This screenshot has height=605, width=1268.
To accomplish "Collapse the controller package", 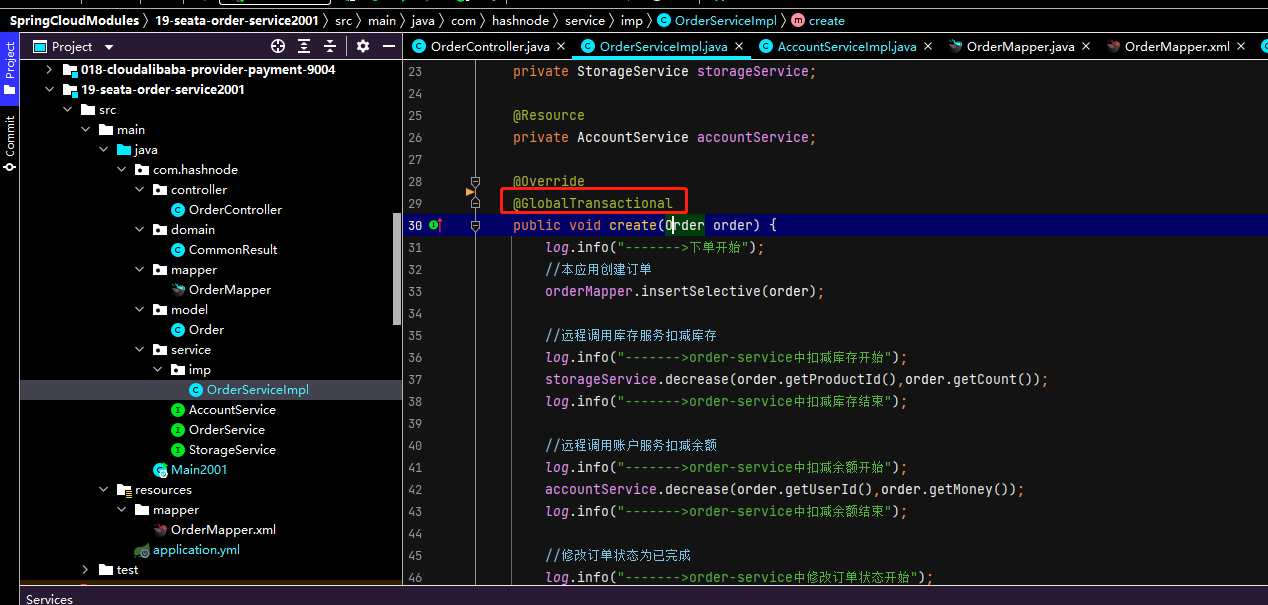I will tap(140, 190).
